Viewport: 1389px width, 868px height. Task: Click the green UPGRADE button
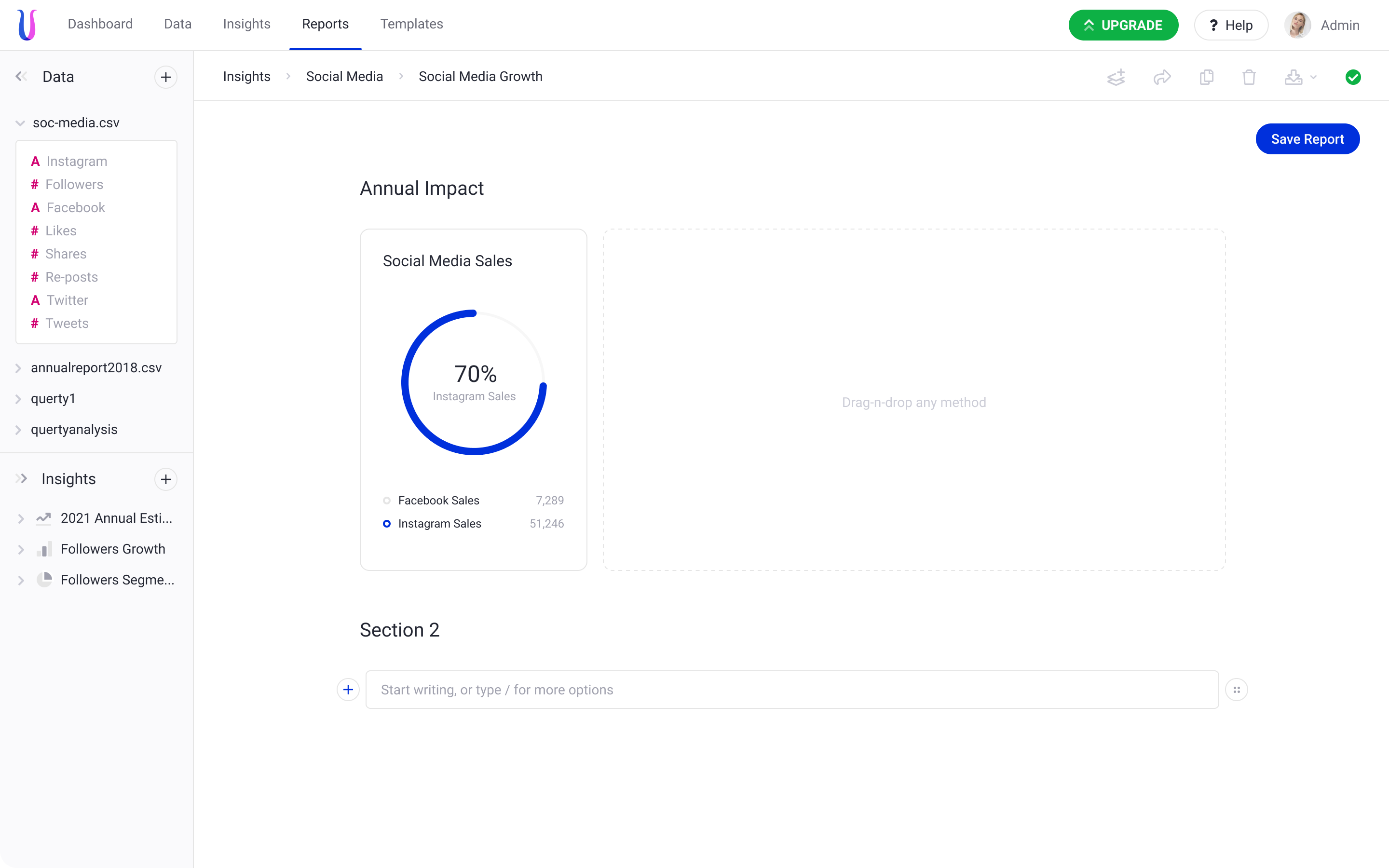(x=1123, y=25)
